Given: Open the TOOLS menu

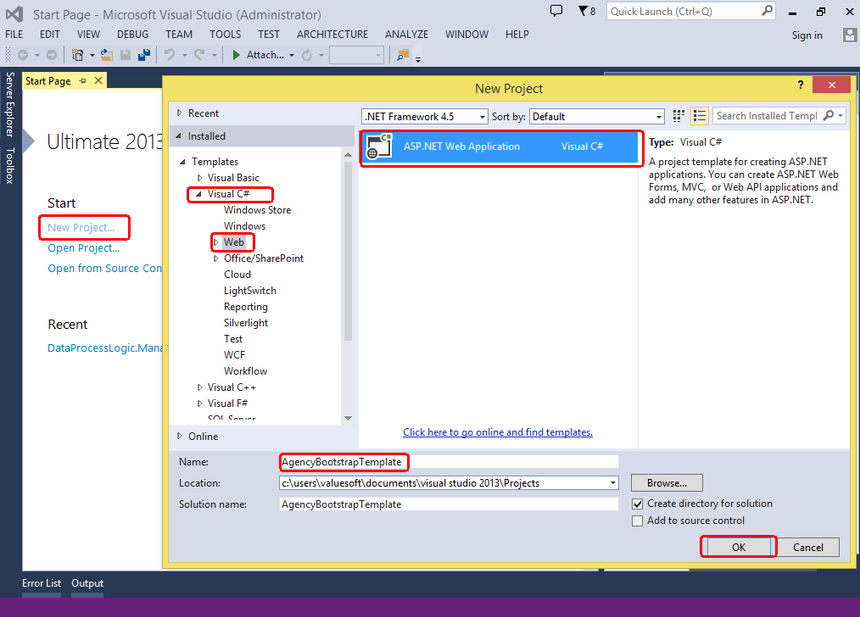Looking at the screenshot, I should click(x=225, y=34).
